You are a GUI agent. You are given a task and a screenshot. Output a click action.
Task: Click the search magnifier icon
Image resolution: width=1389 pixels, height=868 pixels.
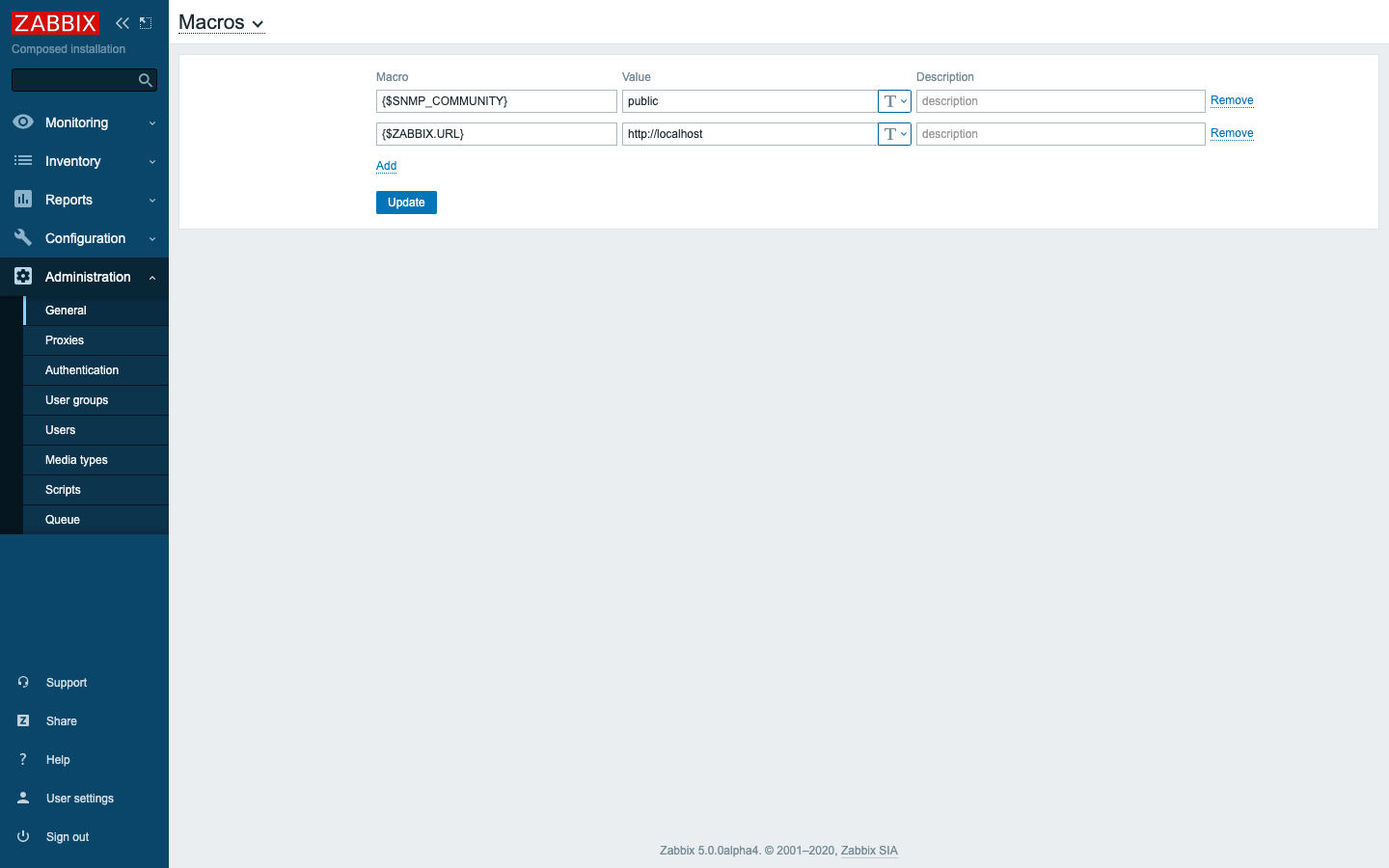(146, 80)
